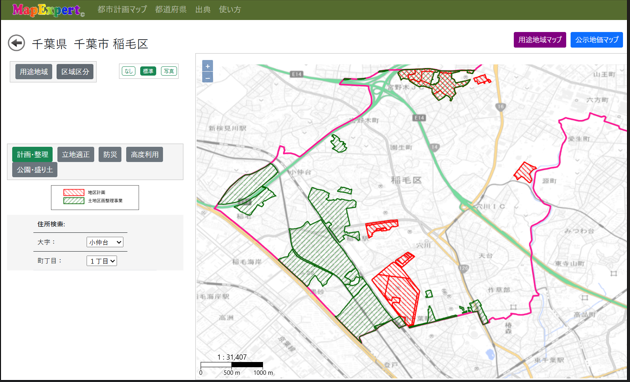Select the 用途地域 layer button

coord(34,72)
